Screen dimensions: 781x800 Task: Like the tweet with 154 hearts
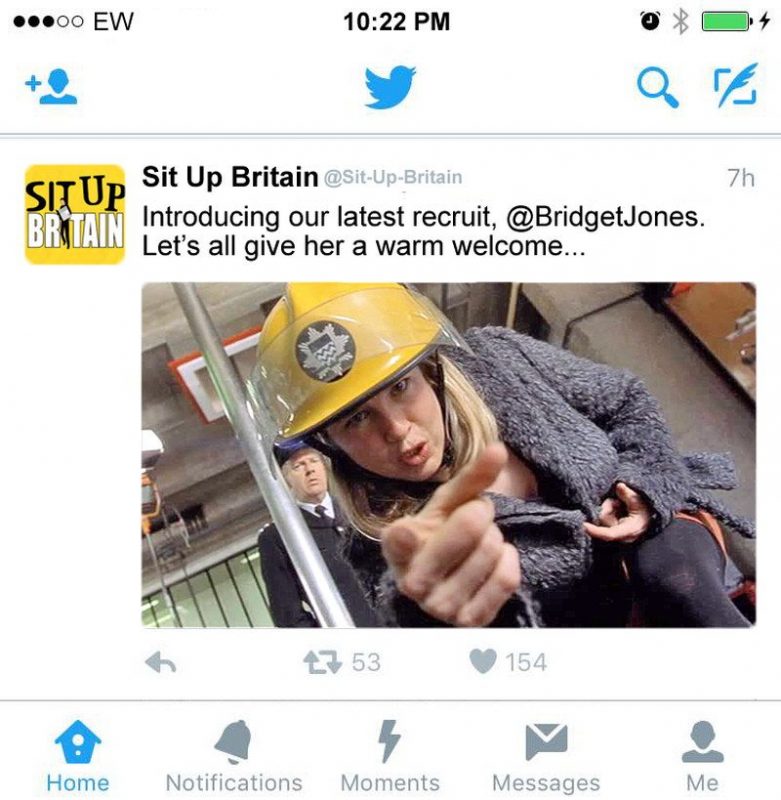(x=483, y=662)
